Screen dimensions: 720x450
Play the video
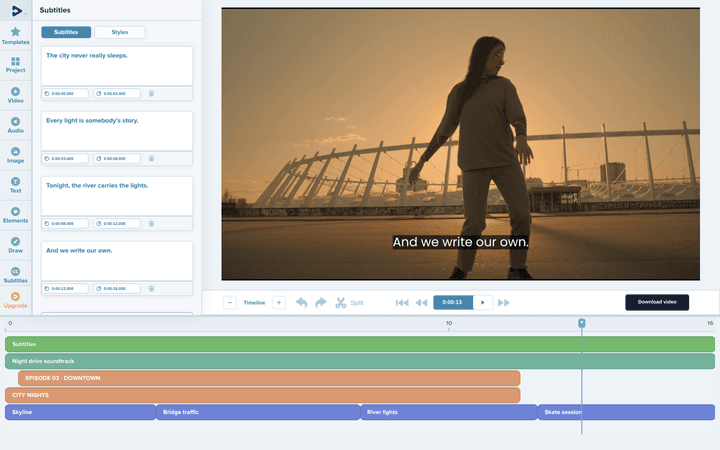pyautogui.click(x=483, y=302)
